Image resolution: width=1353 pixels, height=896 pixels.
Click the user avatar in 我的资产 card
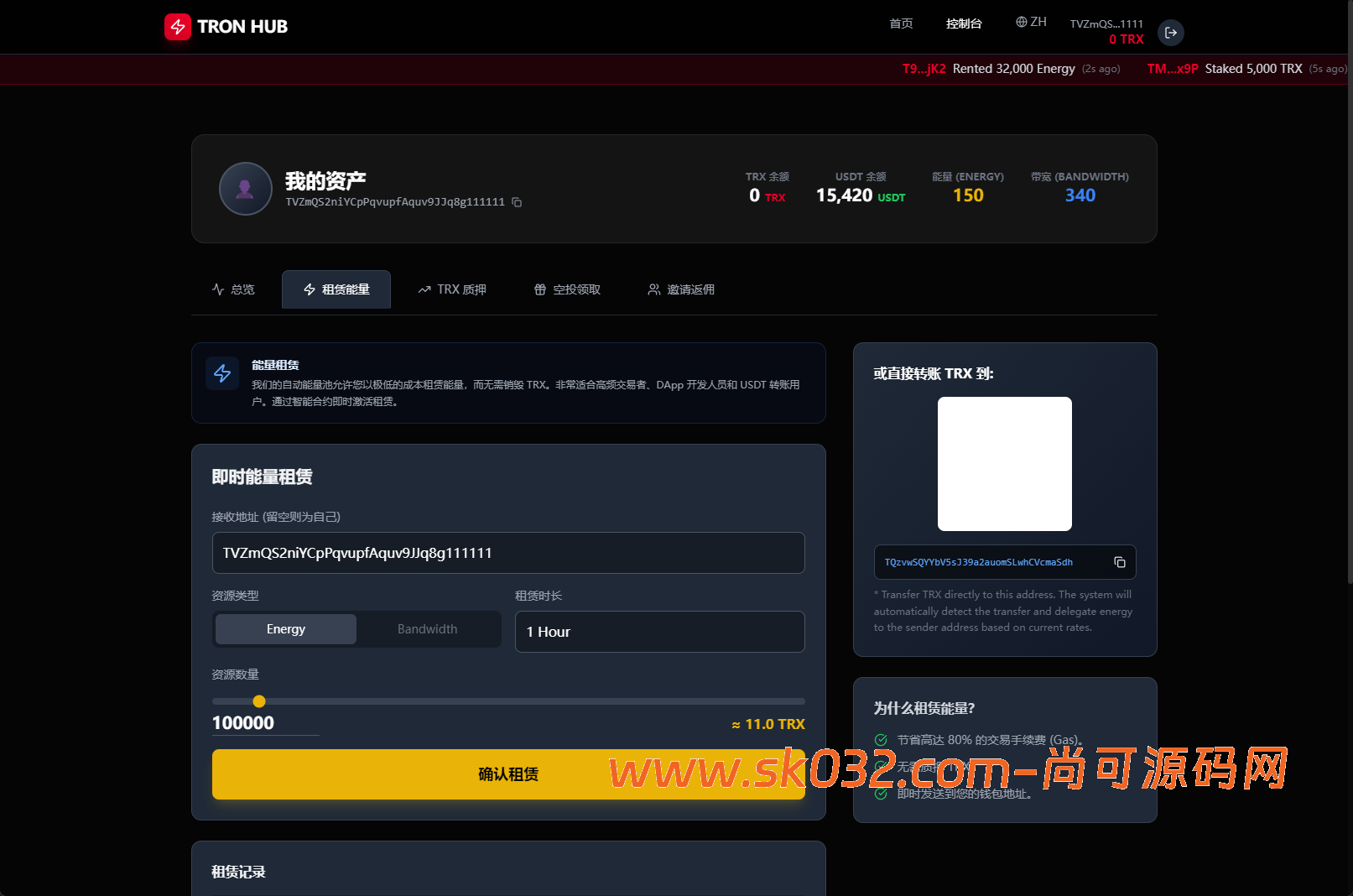coord(245,189)
